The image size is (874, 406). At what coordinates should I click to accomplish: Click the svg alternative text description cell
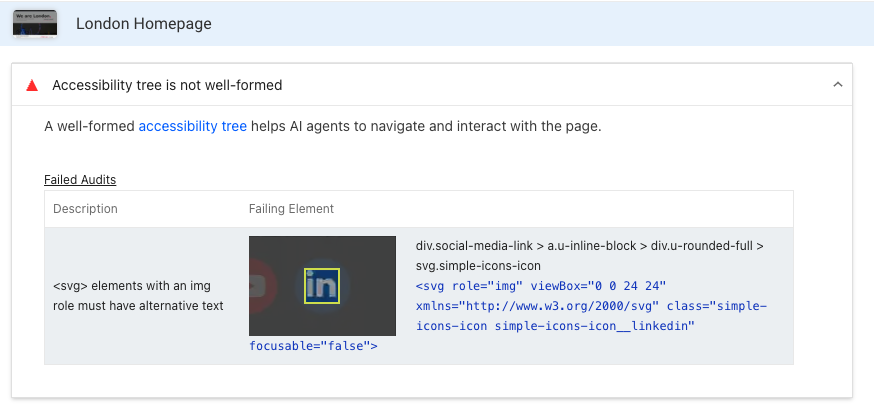(x=138, y=296)
